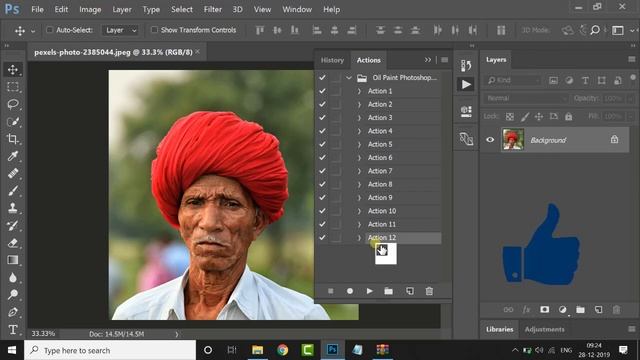Select the Rectangular Marquee tool
Viewport: 640px width, 360px height.
[x=13, y=87]
